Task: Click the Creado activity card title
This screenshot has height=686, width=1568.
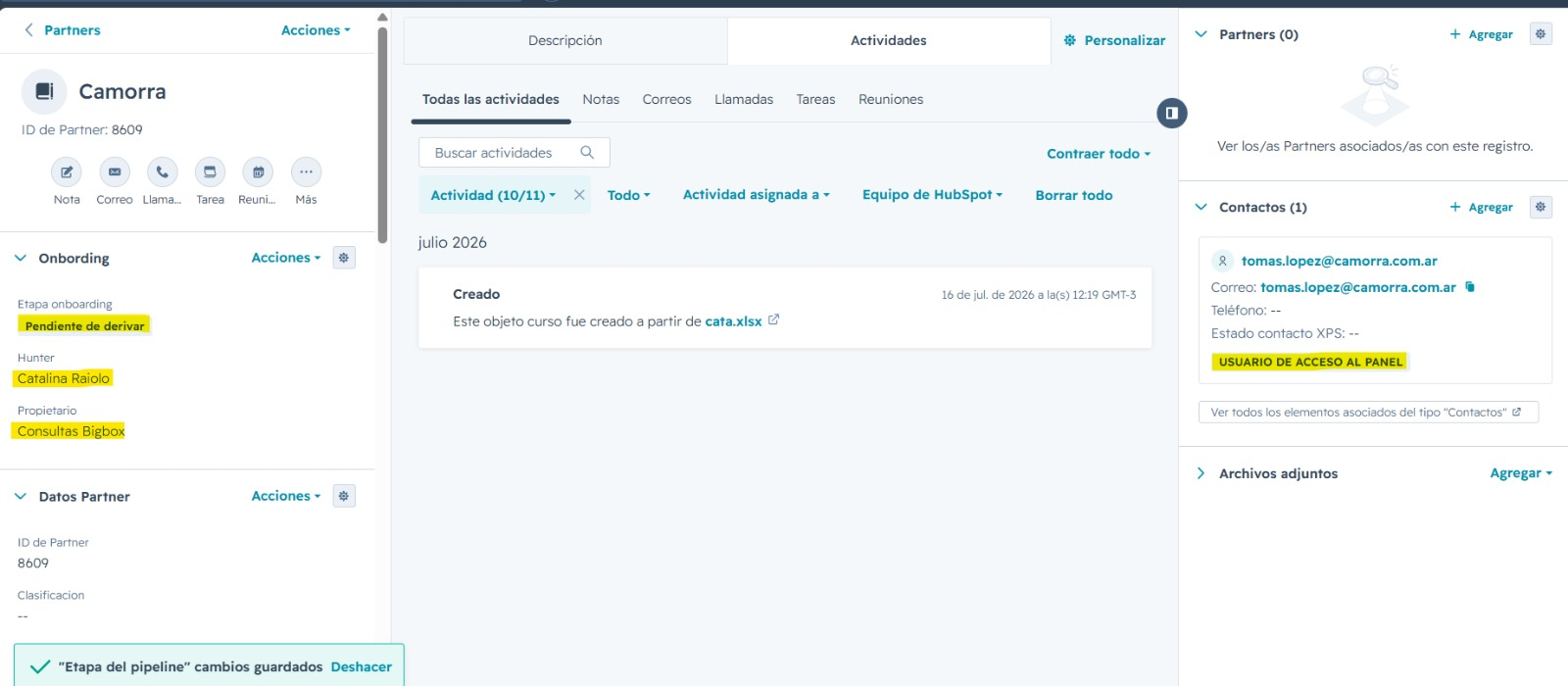Action: click(476, 294)
